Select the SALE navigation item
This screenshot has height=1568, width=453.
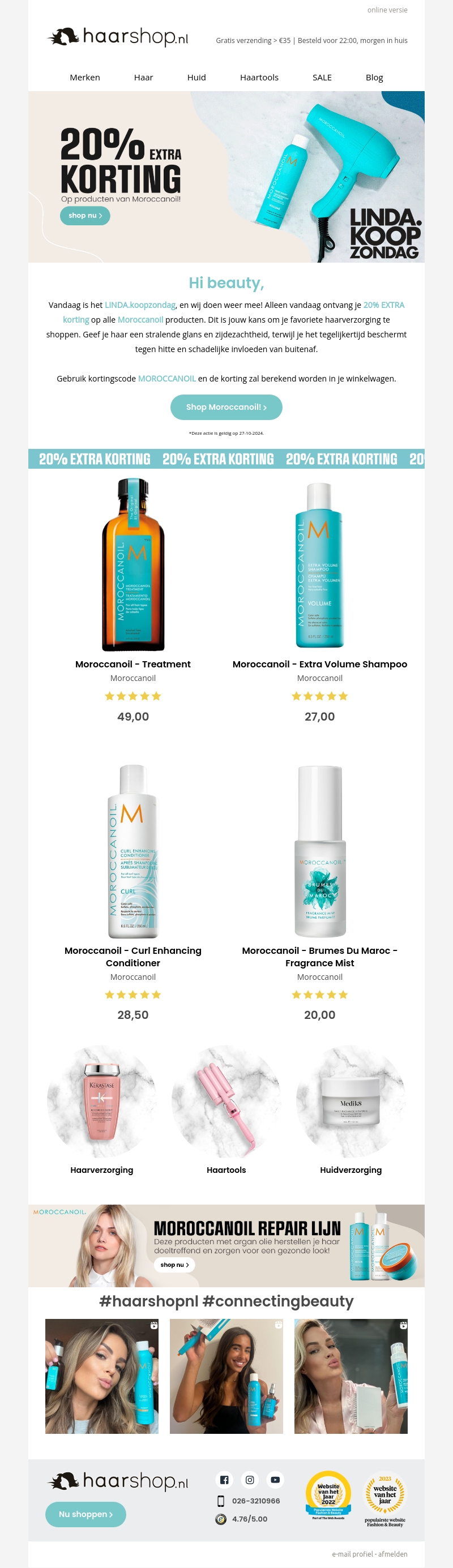[x=322, y=78]
